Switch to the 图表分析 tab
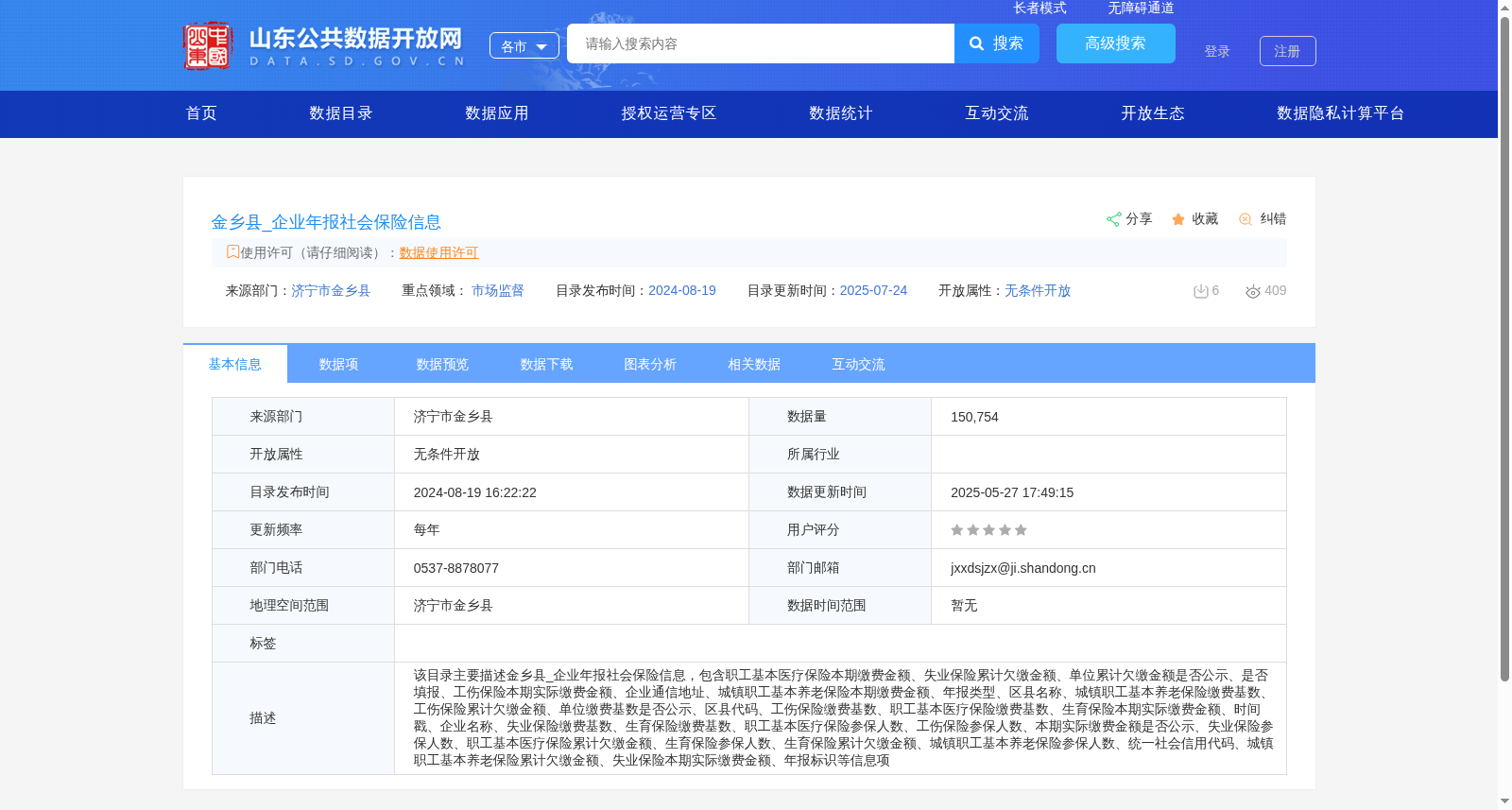The width and height of the screenshot is (1512, 810). [651, 364]
